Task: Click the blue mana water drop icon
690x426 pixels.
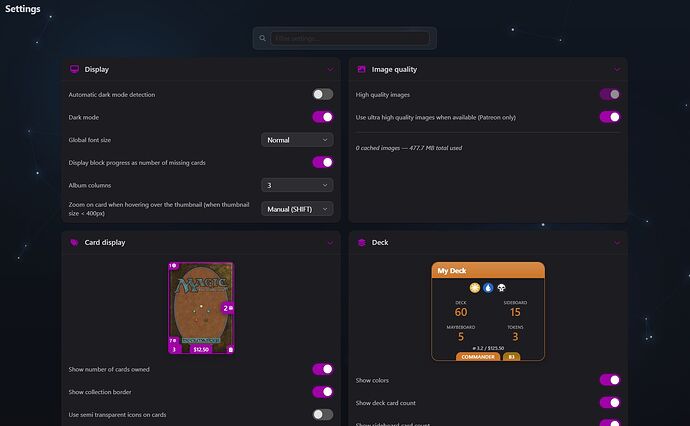Action: [x=488, y=288]
